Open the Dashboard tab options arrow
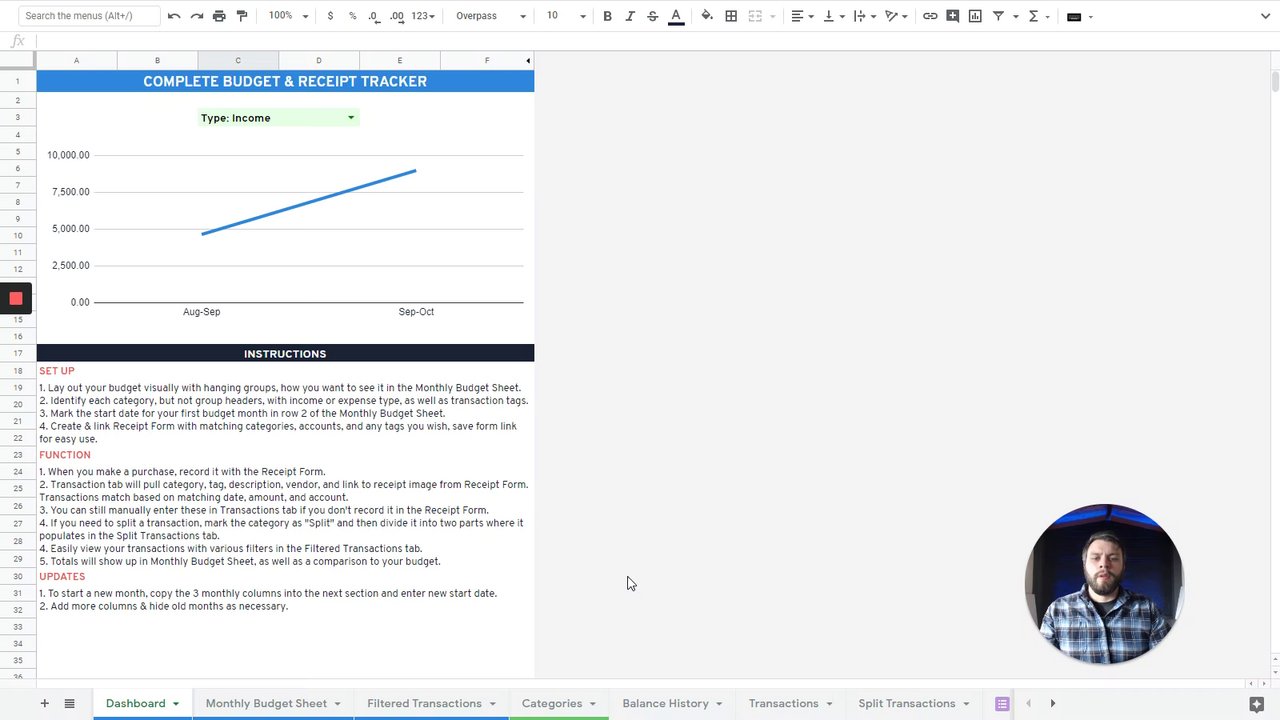The image size is (1280, 720). coord(176,704)
